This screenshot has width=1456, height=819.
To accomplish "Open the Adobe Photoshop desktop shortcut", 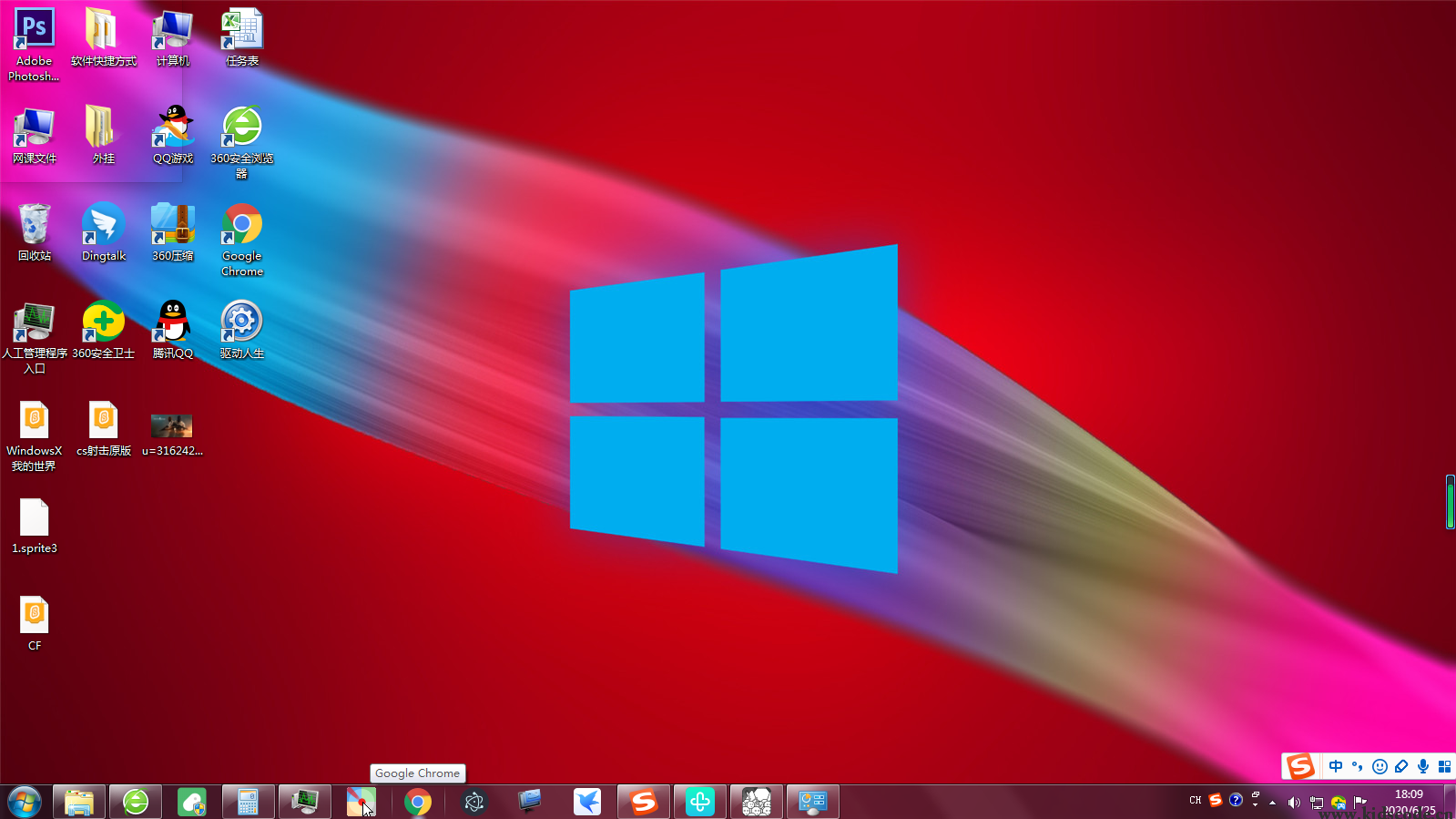I will pos(34,45).
